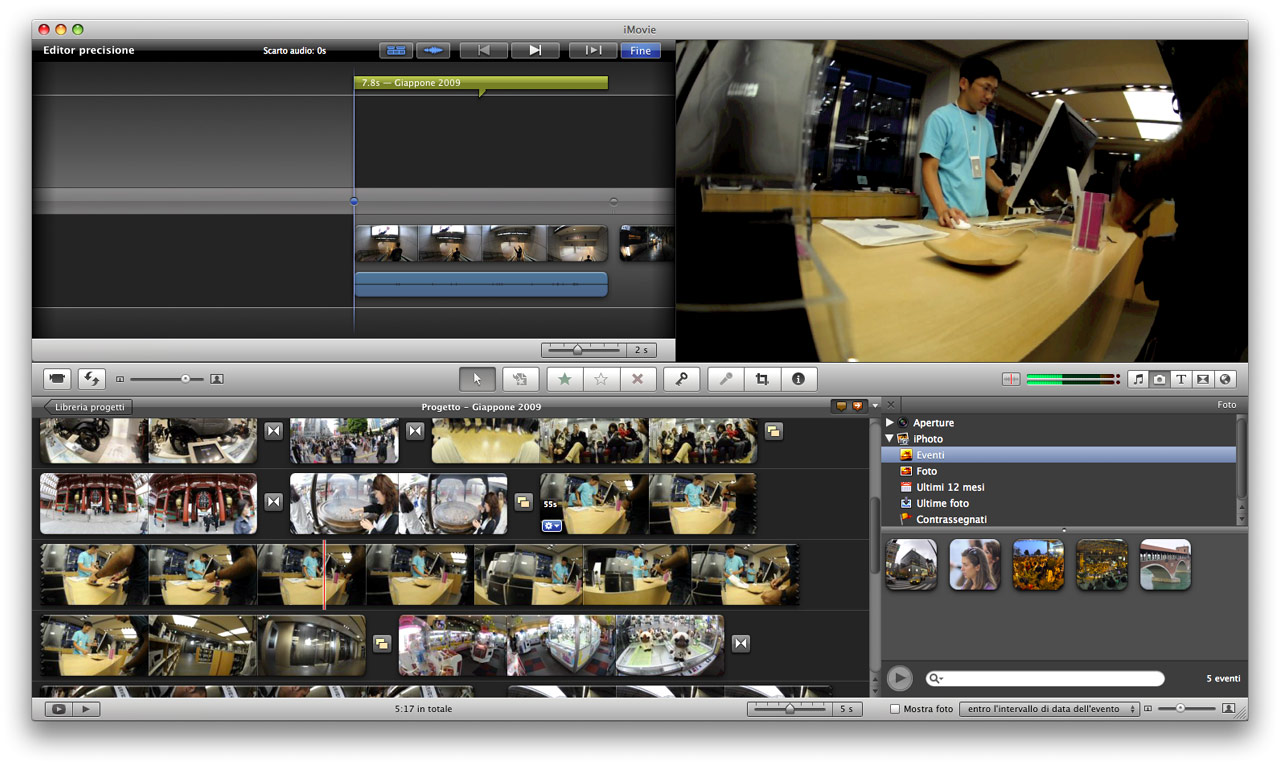Open the clip action gear menu on 55s clip
The width and height of the screenshot is (1280, 765).
click(552, 526)
